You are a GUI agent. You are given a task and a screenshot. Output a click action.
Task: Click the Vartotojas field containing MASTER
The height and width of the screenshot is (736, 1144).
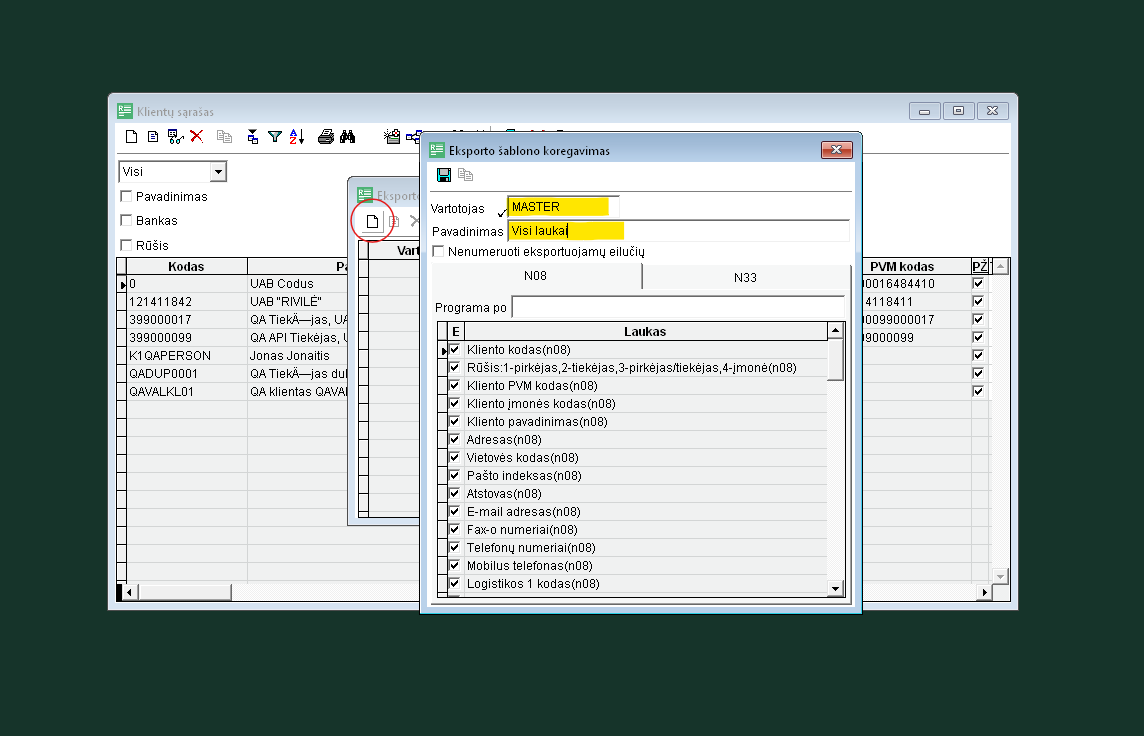pos(563,207)
